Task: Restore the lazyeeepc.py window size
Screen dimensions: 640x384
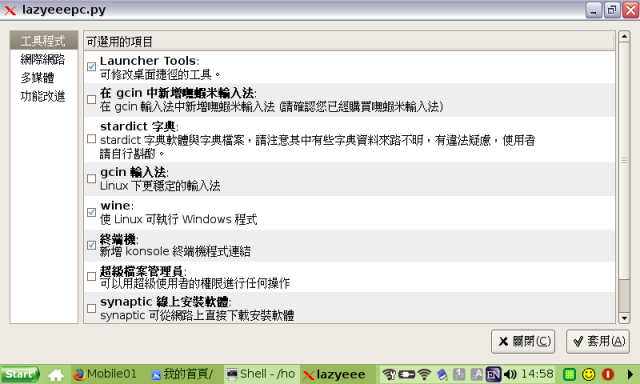Action: (x=612, y=10)
